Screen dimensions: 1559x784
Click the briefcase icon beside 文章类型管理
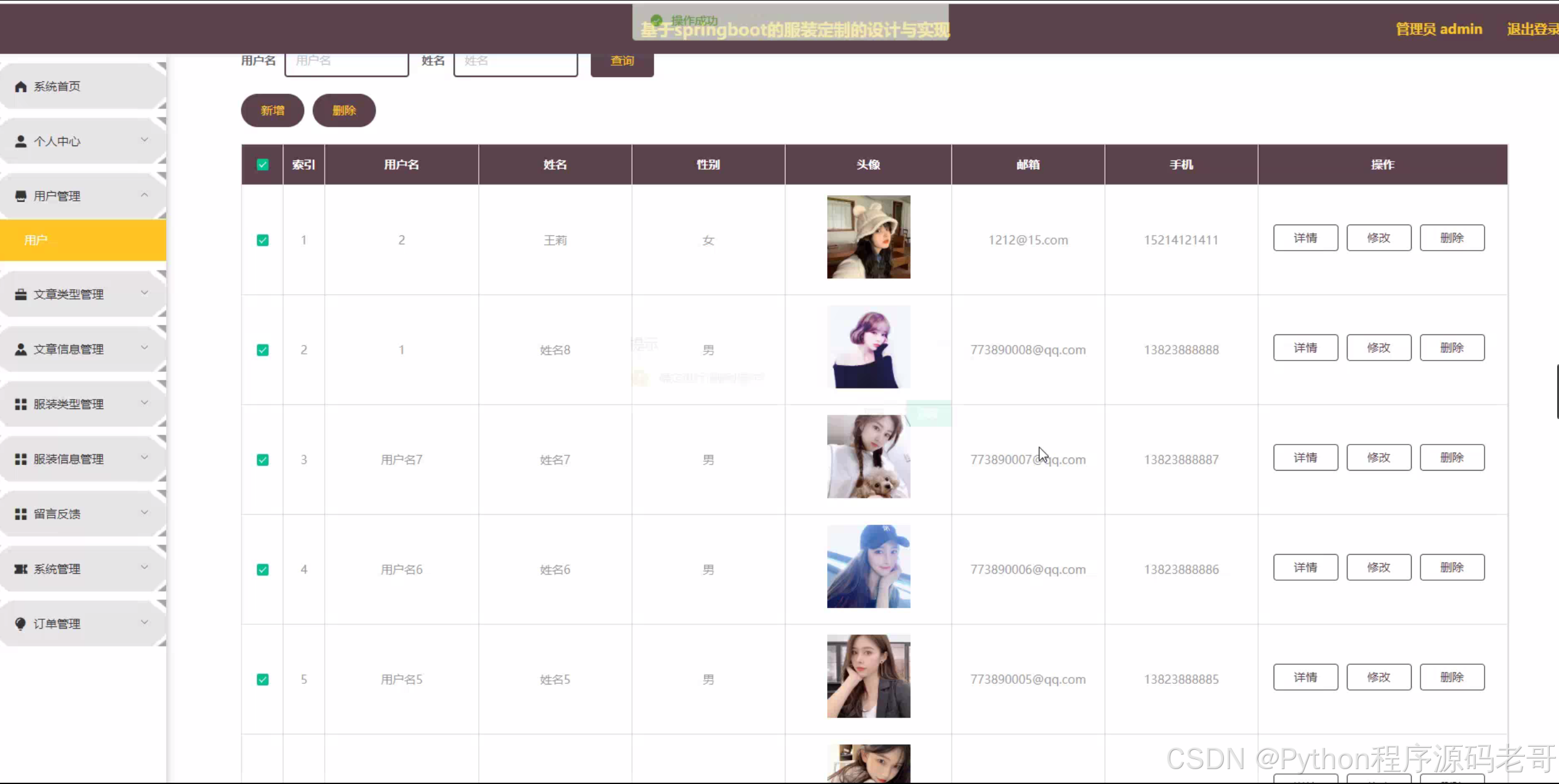(x=21, y=294)
